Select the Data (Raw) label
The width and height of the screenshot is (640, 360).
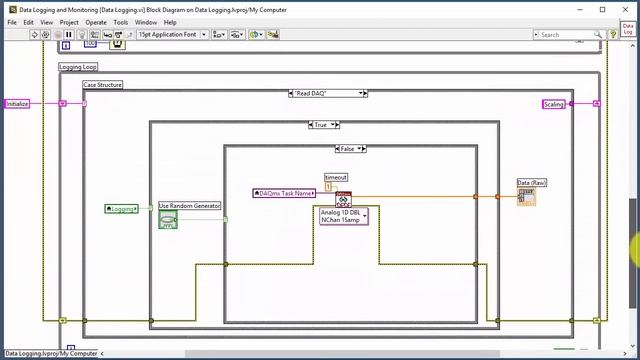532,183
